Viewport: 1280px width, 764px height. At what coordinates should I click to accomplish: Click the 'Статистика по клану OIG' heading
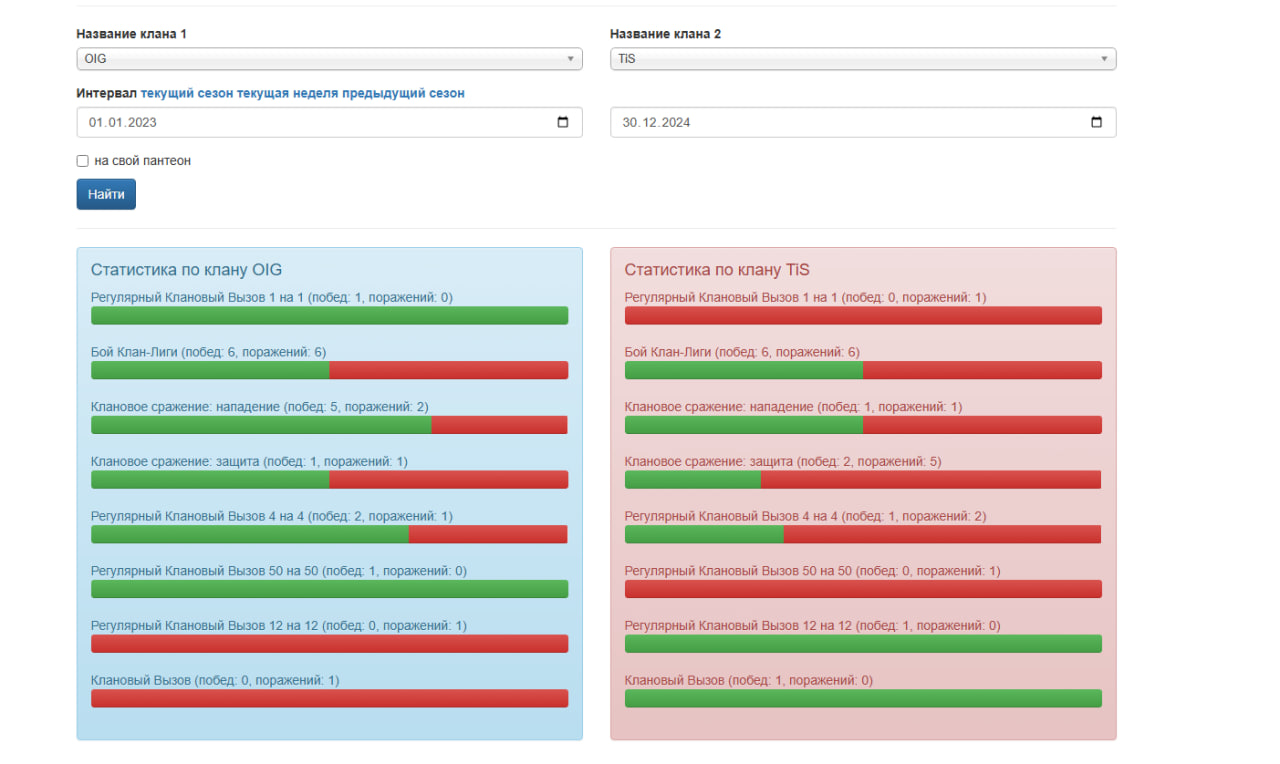pos(186,270)
